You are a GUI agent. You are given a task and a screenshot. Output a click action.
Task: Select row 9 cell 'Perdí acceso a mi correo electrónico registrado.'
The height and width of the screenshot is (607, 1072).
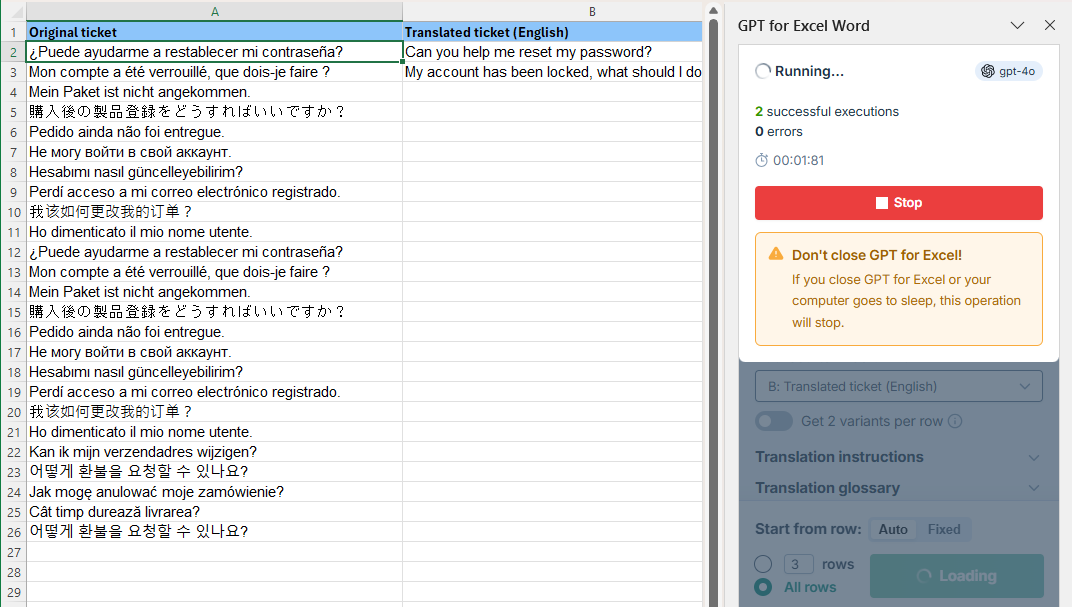[x=215, y=192]
